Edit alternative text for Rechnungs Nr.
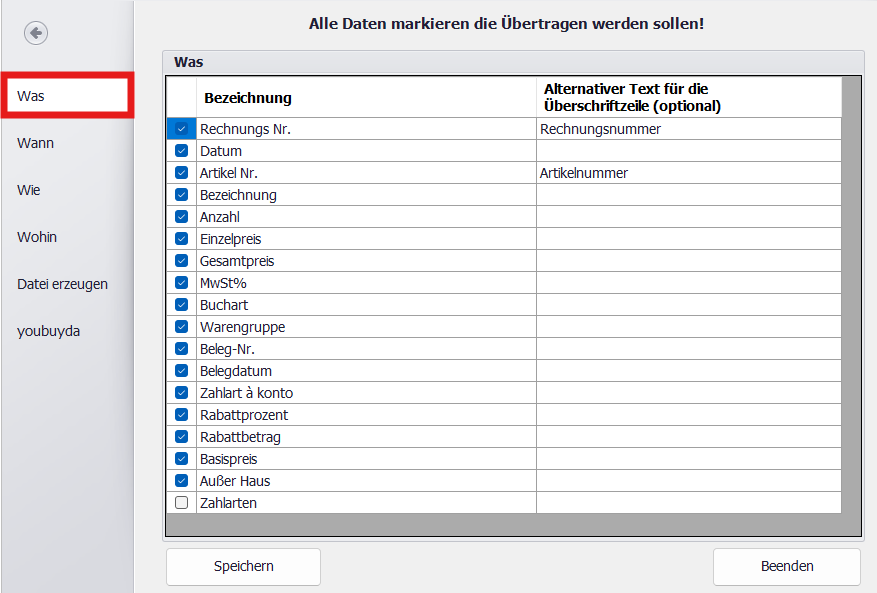 click(688, 129)
